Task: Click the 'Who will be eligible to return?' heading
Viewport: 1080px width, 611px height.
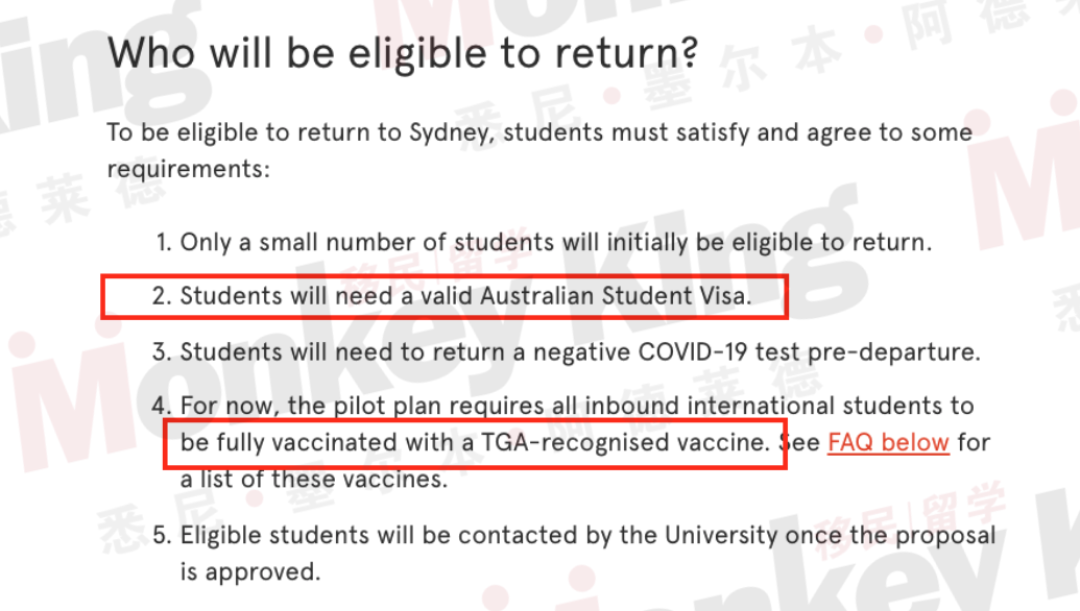Action: point(403,54)
